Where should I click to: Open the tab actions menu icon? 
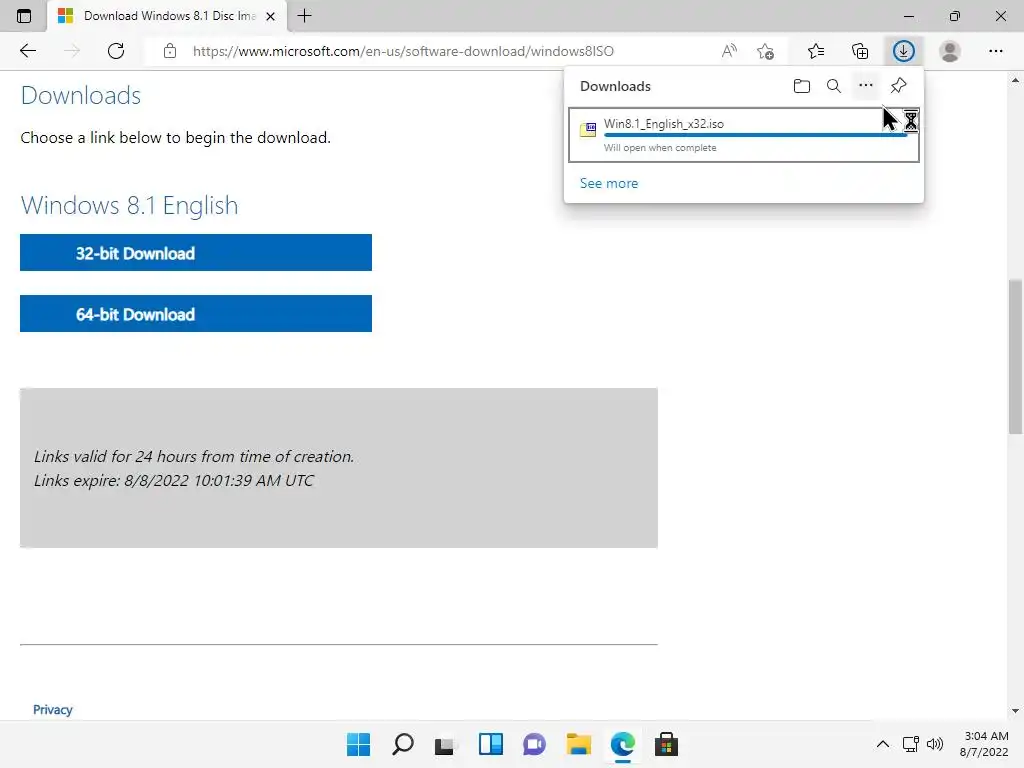(x=24, y=16)
